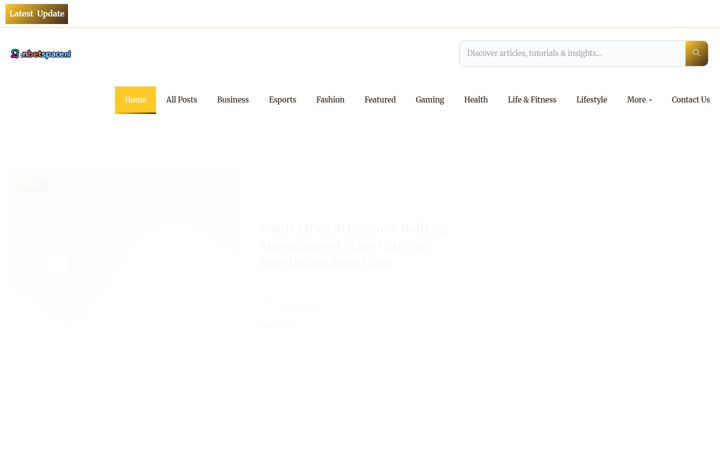Open the Contact Us page

[x=691, y=100]
